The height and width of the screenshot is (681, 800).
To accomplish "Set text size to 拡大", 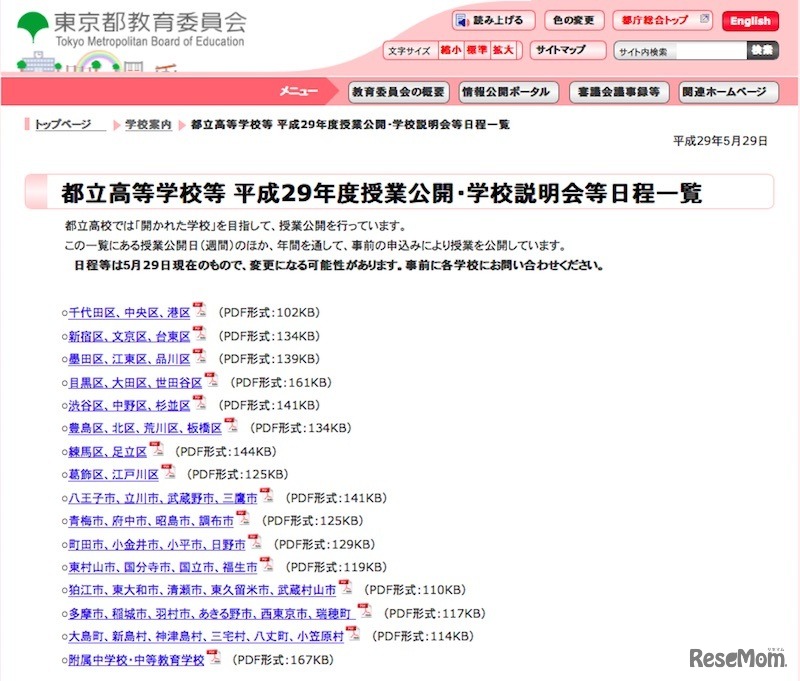I will (504, 51).
